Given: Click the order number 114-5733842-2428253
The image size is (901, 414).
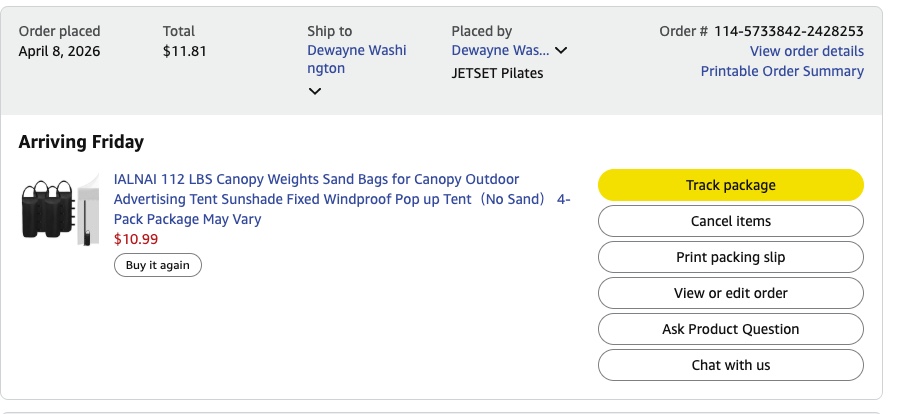Looking at the screenshot, I should (788, 31).
